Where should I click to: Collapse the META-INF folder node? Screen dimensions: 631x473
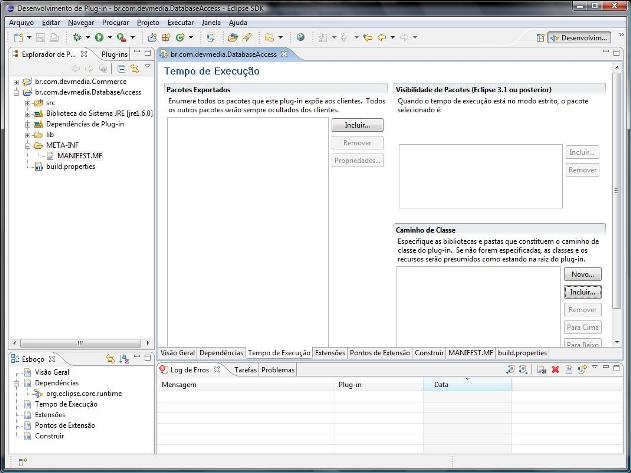point(27,145)
